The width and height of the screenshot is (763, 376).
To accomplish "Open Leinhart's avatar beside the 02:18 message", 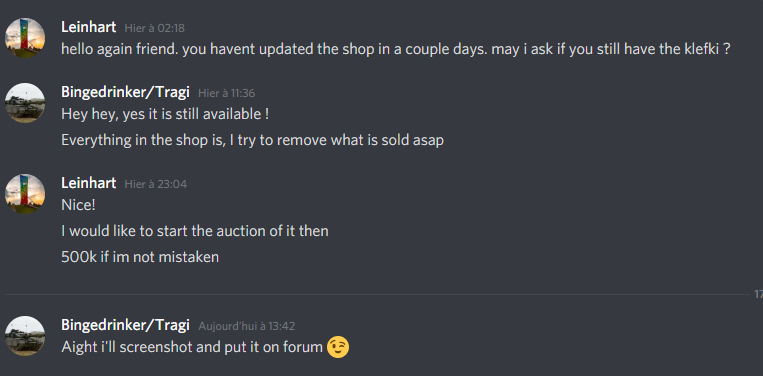I will [25, 38].
